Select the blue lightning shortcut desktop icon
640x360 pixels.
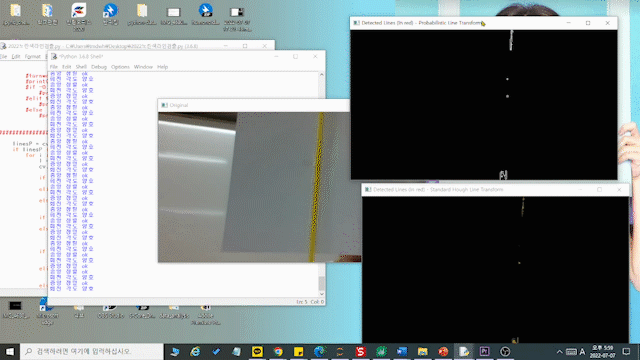110,14
